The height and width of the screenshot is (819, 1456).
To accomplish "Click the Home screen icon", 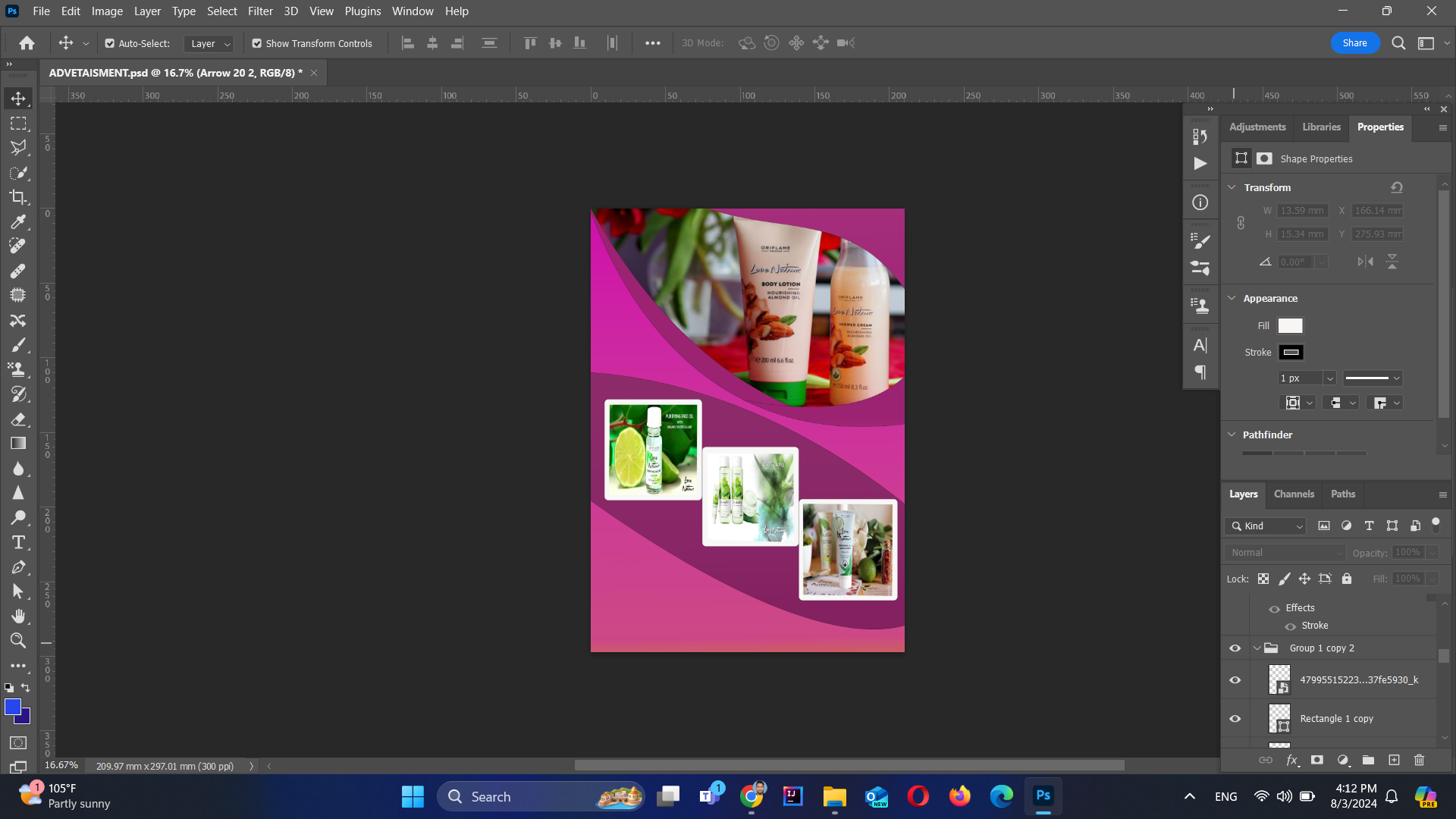I will pos(27,43).
